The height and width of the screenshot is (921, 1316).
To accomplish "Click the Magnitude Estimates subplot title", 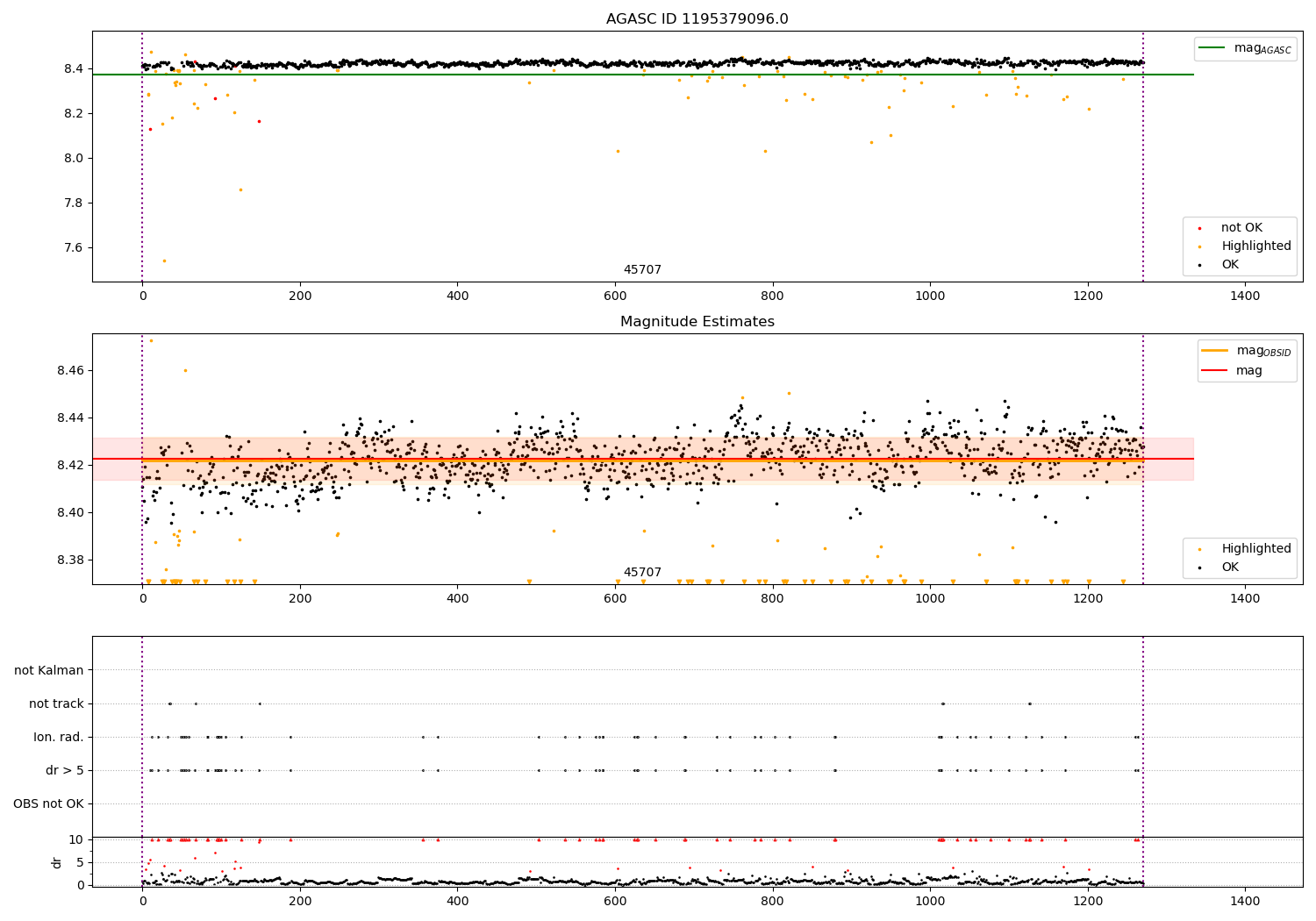I will coord(697,322).
